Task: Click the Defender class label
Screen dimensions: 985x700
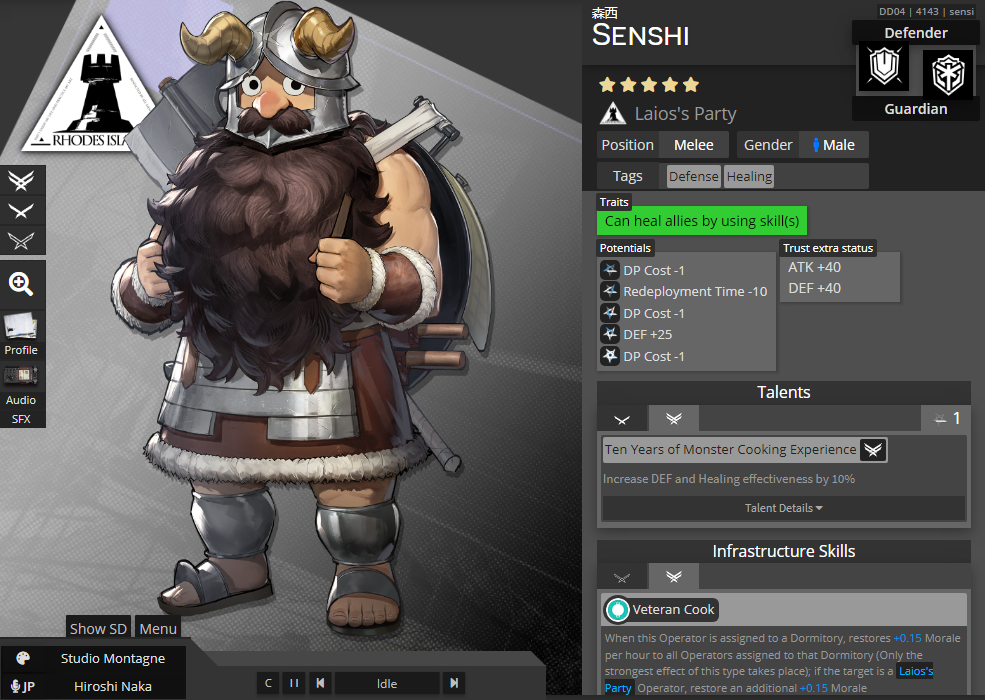Action: tap(916, 33)
